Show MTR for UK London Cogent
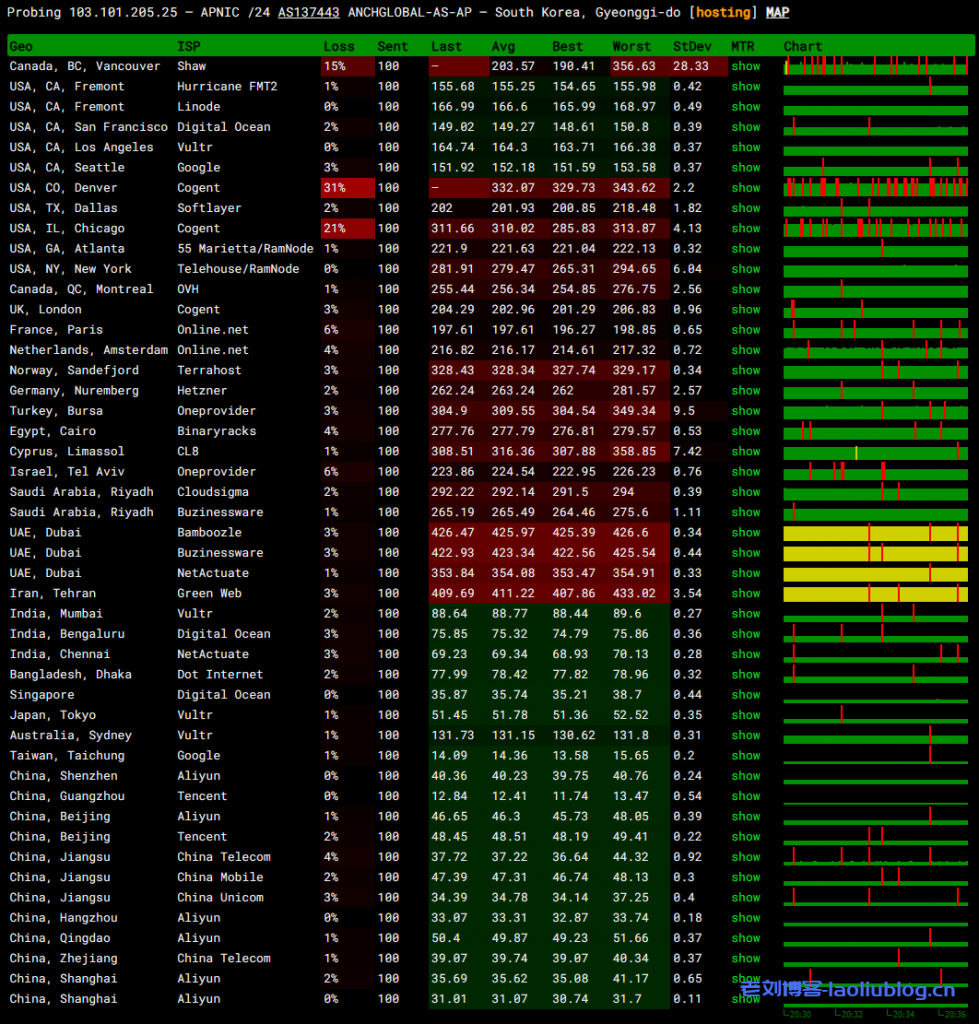This screenshot has height=1024, width=979. point(745,309)
